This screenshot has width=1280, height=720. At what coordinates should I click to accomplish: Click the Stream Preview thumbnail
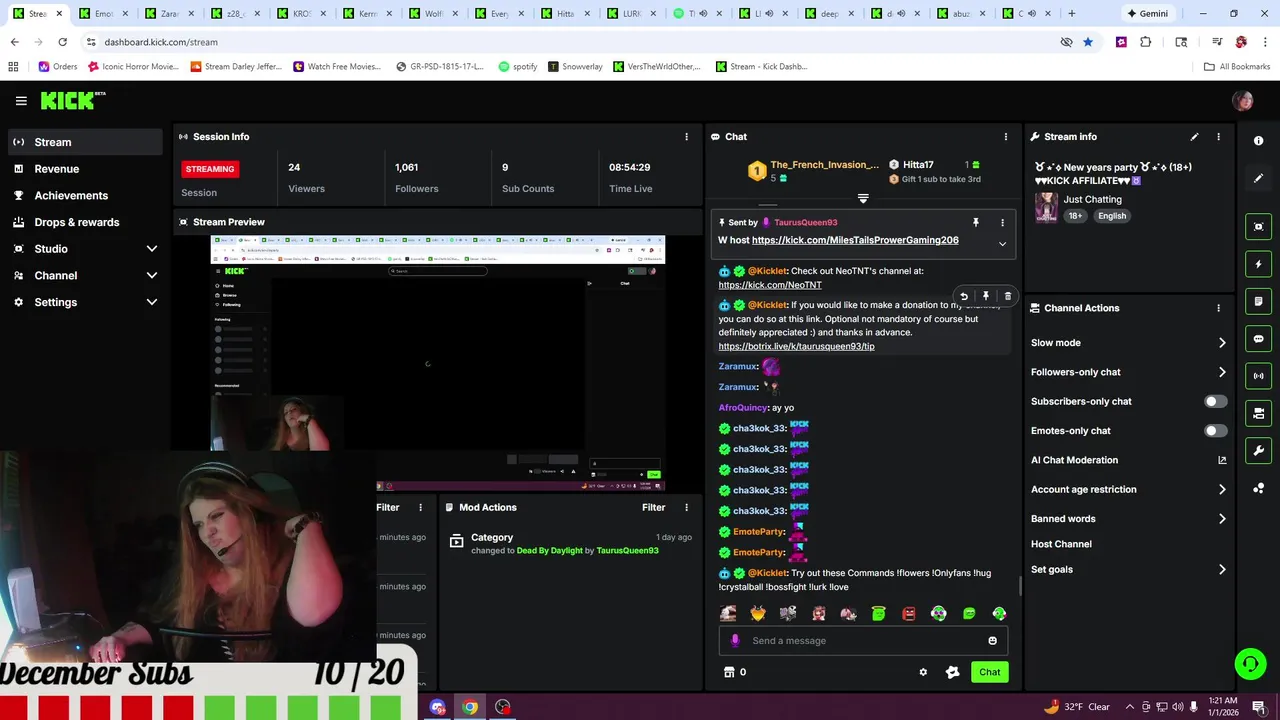437,364
